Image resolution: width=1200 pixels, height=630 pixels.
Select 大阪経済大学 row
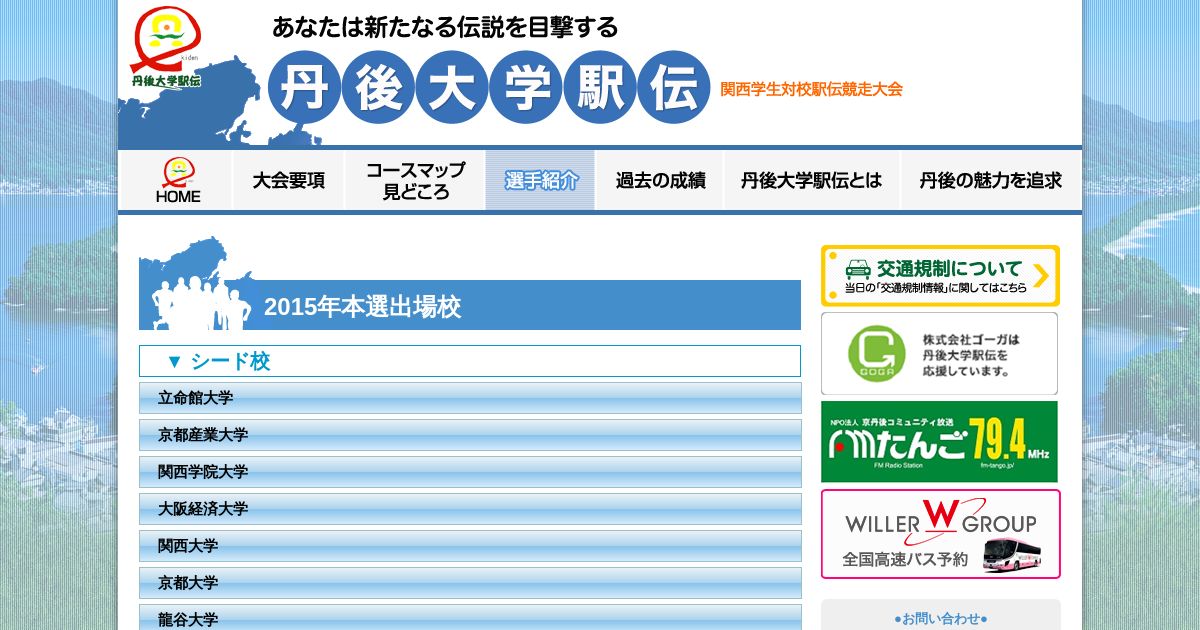click(470, 509)
